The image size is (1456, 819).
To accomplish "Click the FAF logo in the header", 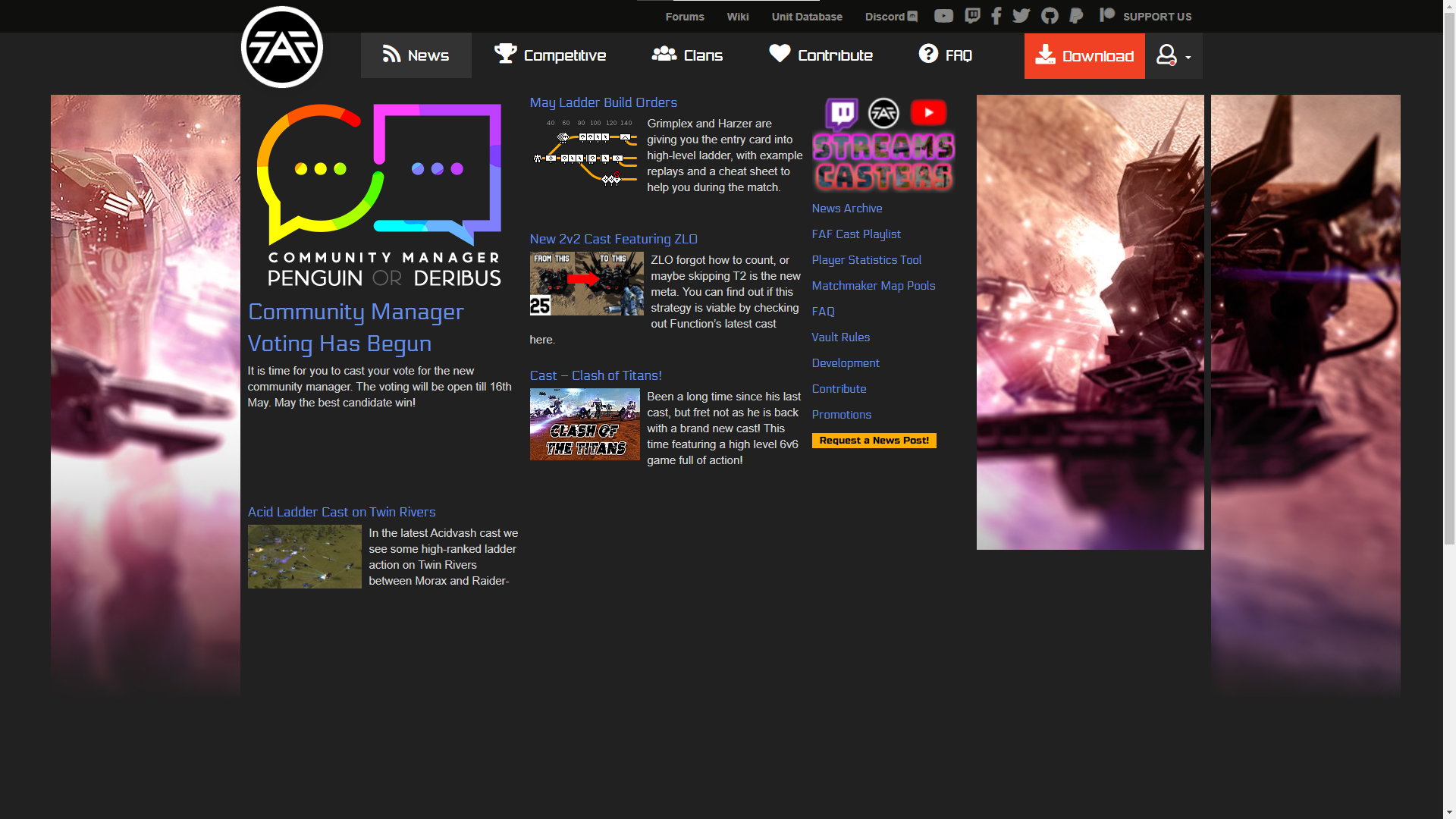I will click(x=282, y=47).
